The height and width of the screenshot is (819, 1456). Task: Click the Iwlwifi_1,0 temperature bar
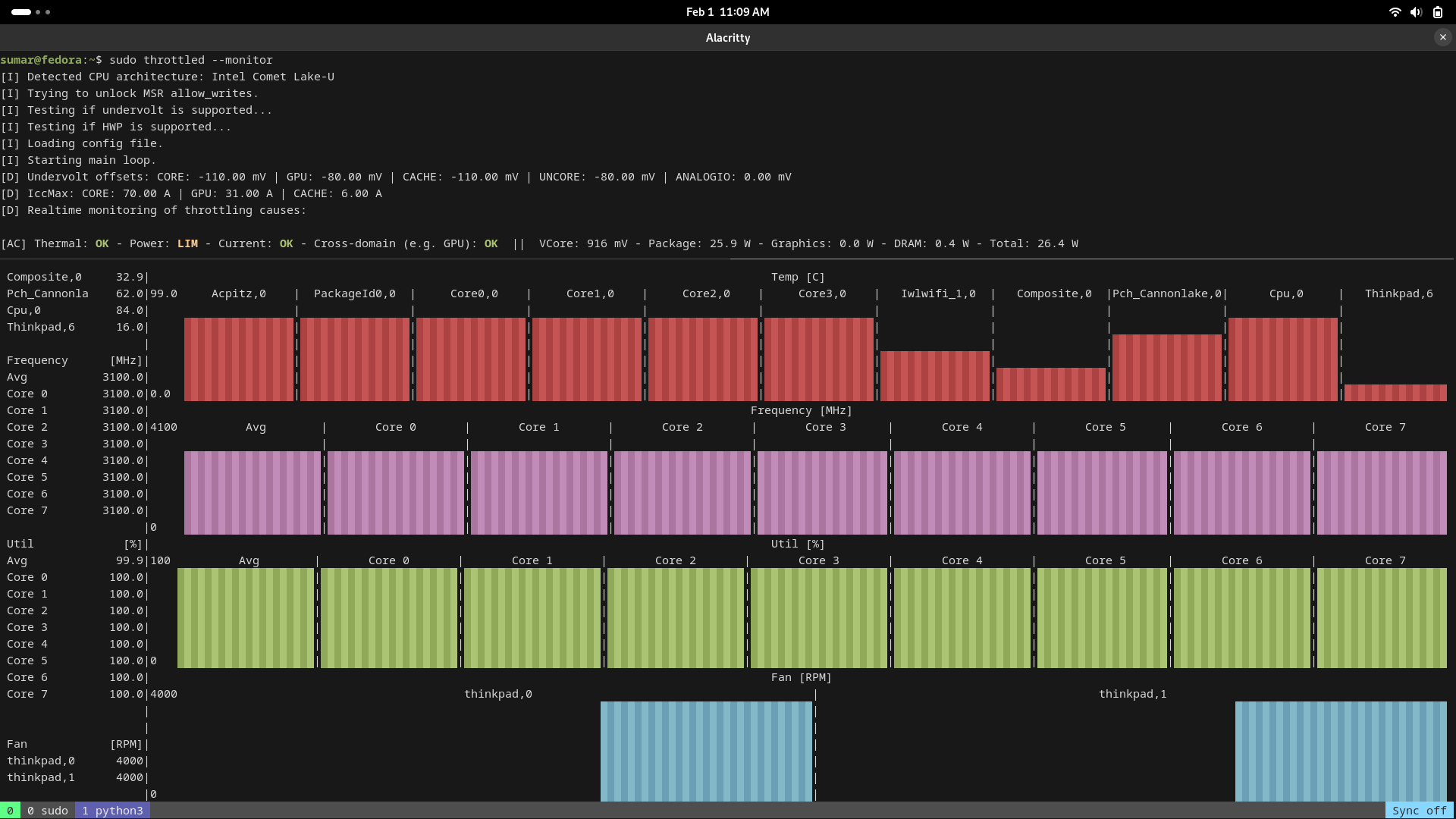pyautogui.click(x=934, y=375)
